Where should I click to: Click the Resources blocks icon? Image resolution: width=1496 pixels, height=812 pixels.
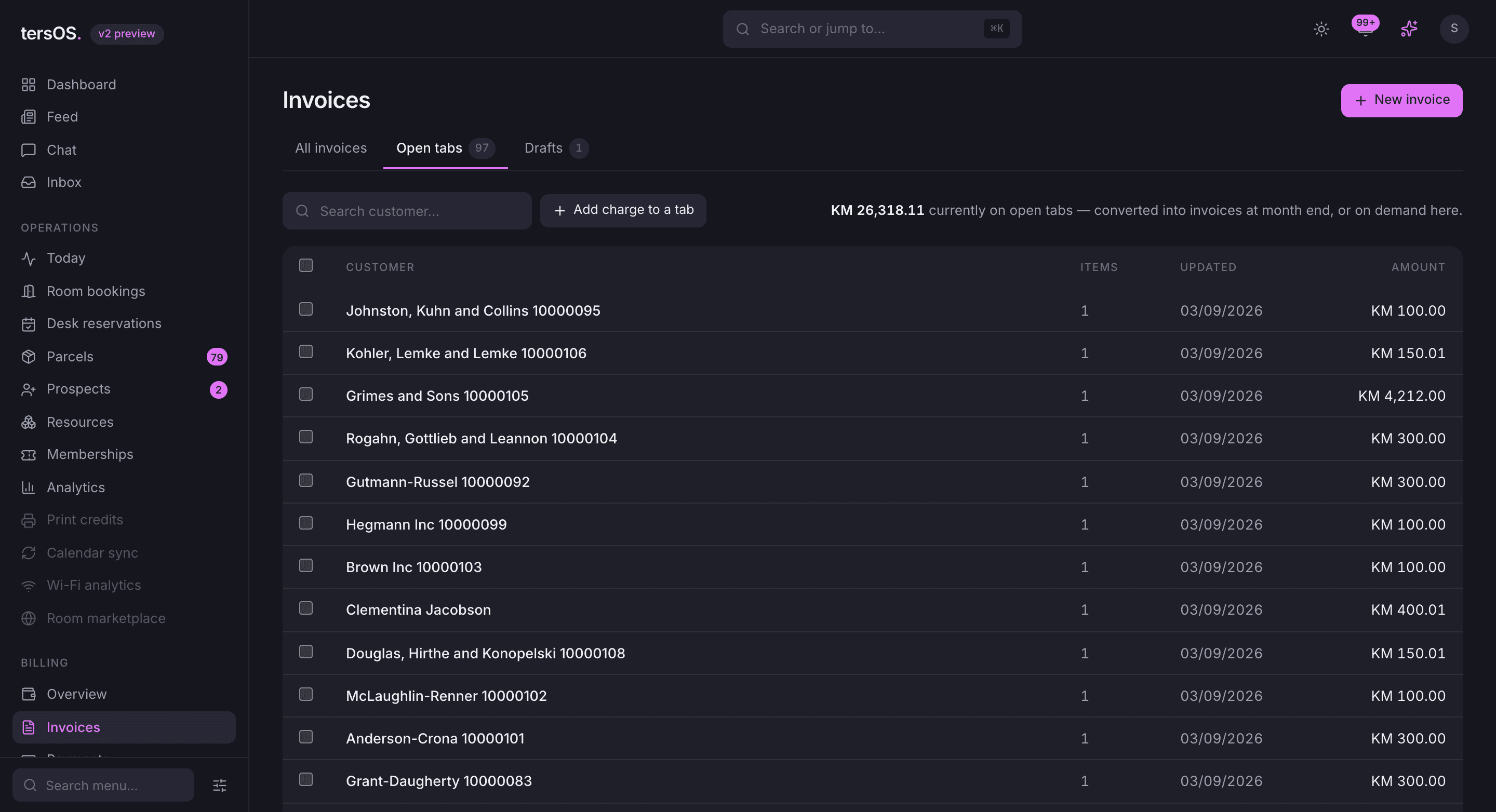[29, 423]
